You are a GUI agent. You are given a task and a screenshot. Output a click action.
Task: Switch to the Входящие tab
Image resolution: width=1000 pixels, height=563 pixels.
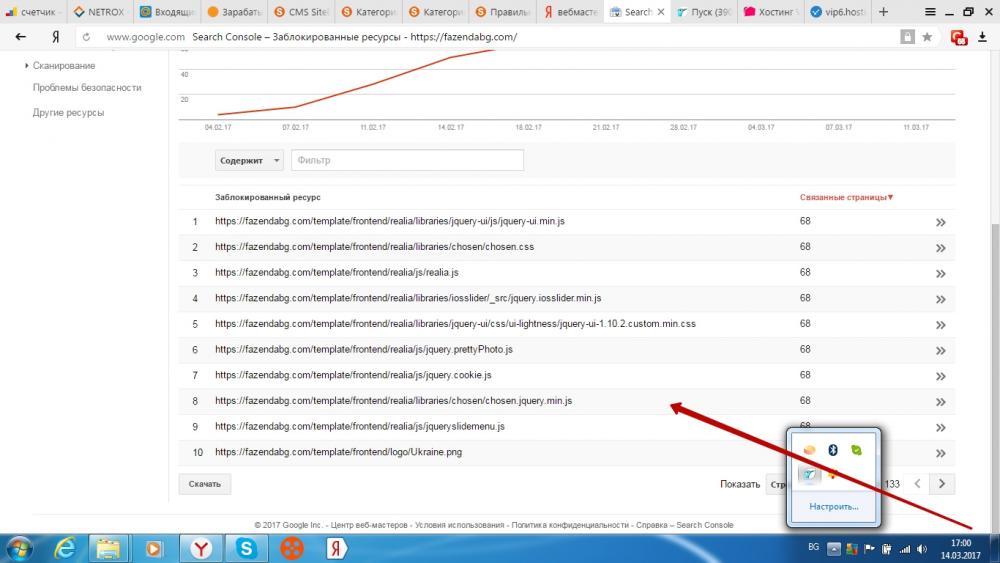click(167, 11)
